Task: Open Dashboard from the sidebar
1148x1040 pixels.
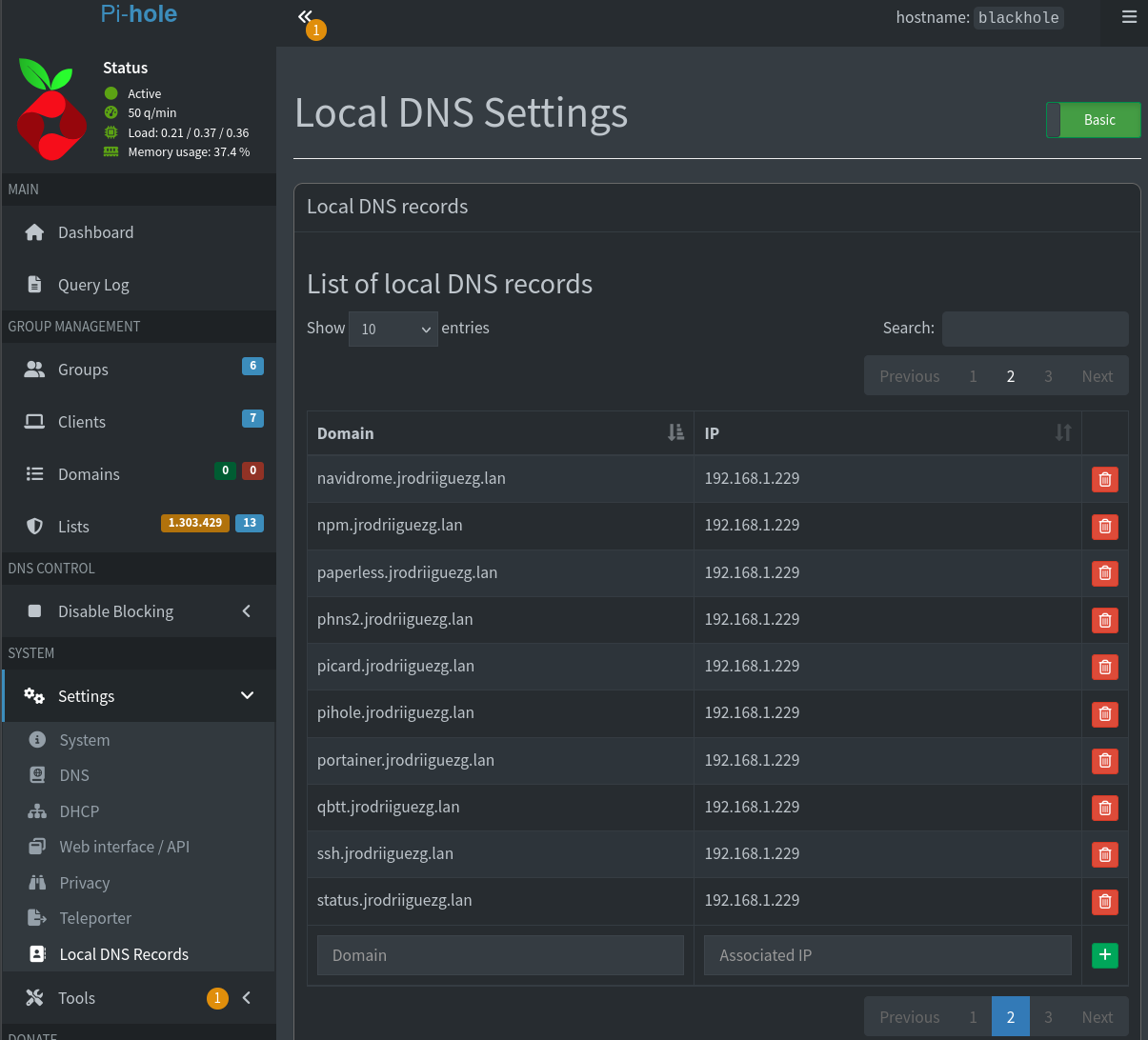Action: pos(138,232)
